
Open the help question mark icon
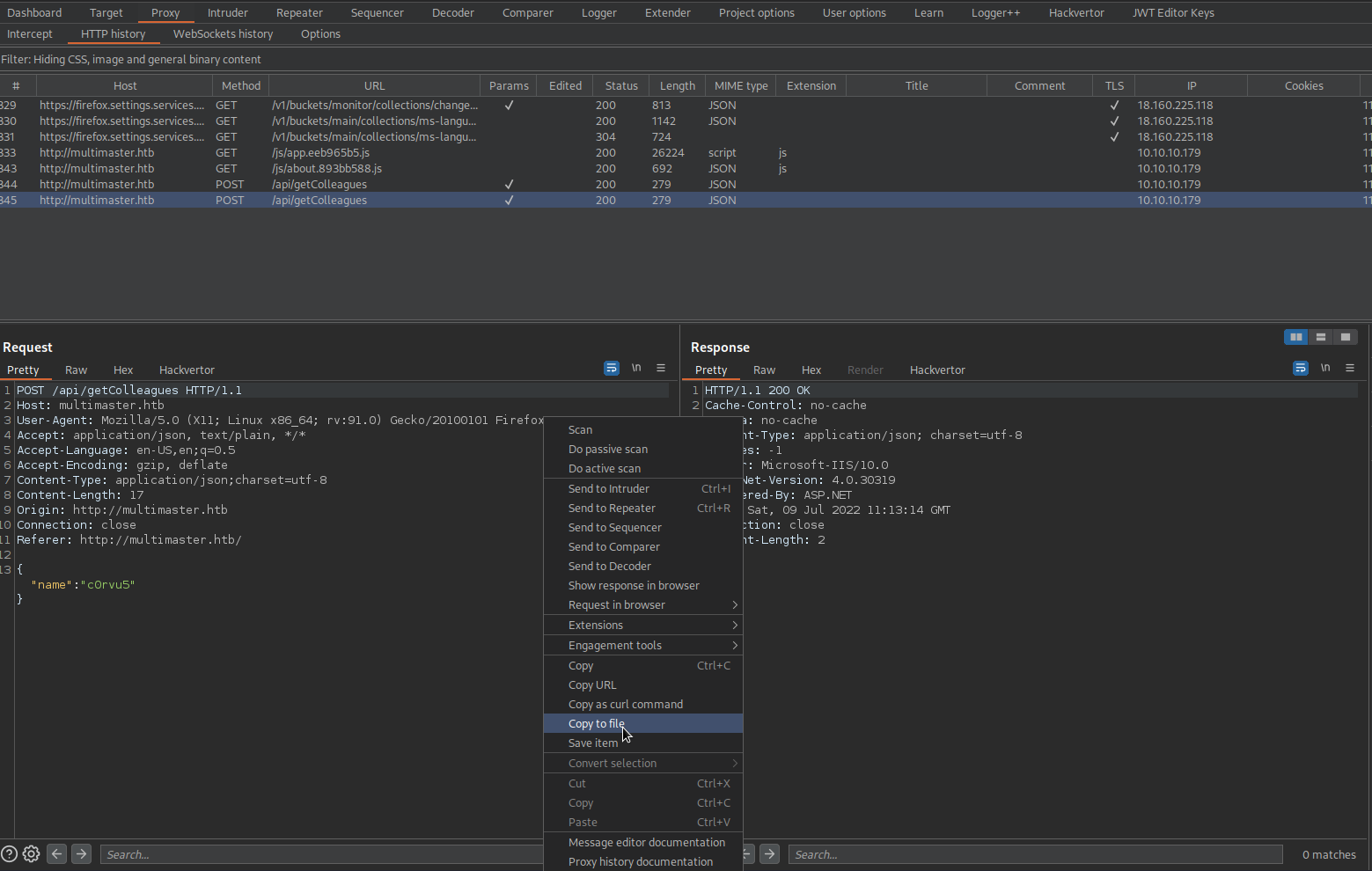9,853
